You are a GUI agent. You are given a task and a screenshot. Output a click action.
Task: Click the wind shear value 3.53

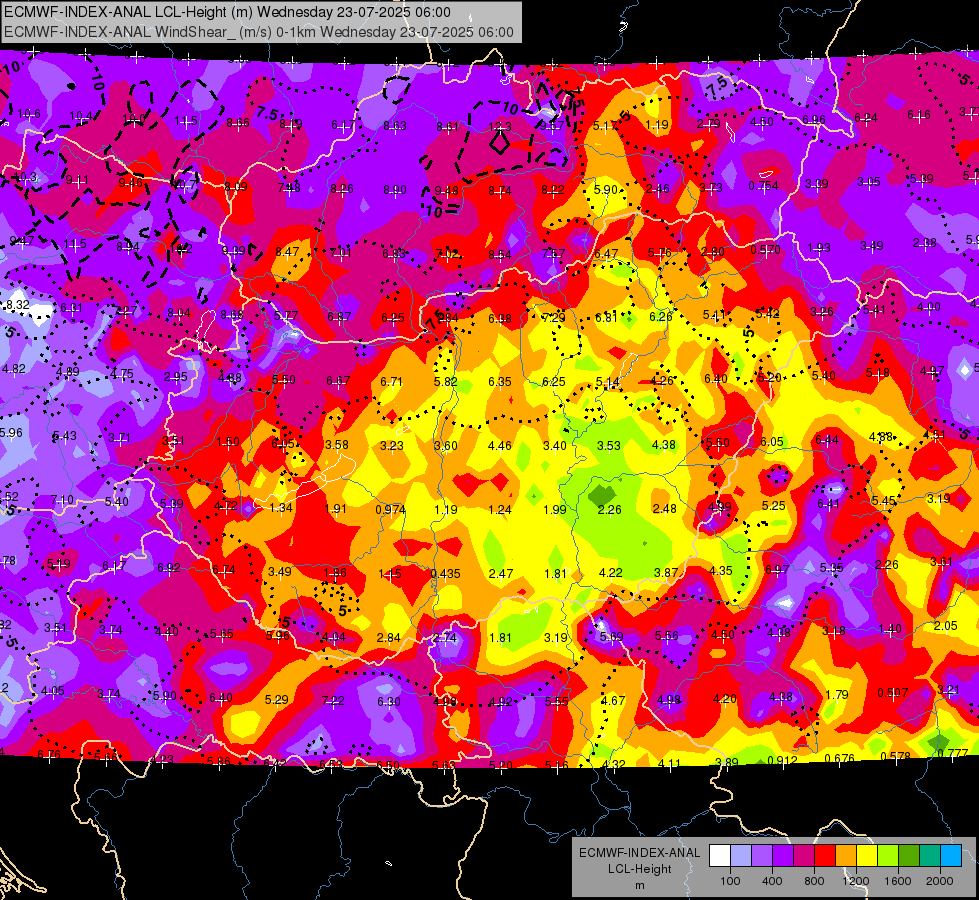pos(609,445)
